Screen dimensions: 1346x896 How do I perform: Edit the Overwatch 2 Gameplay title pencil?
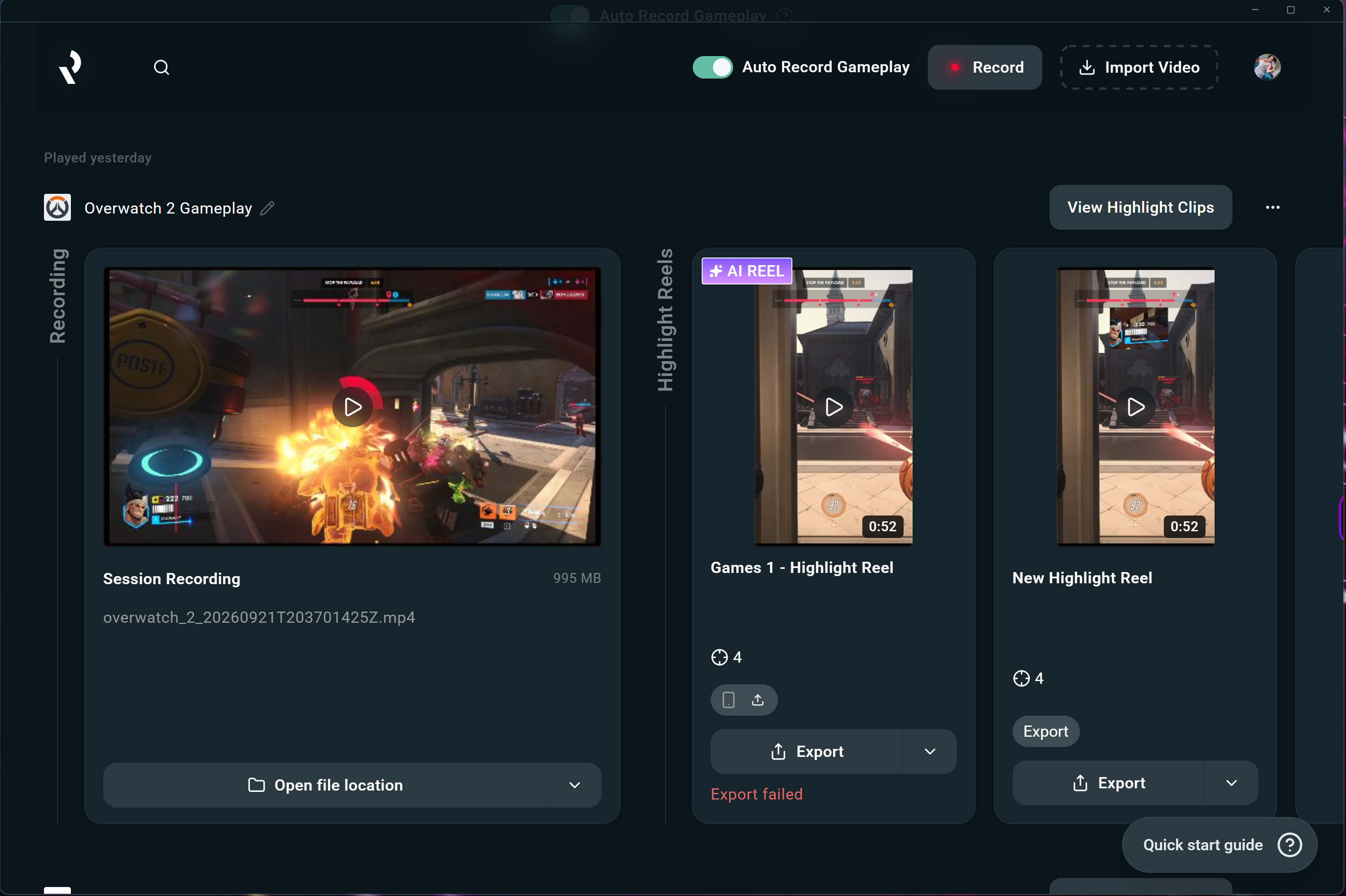click(267, 208)
